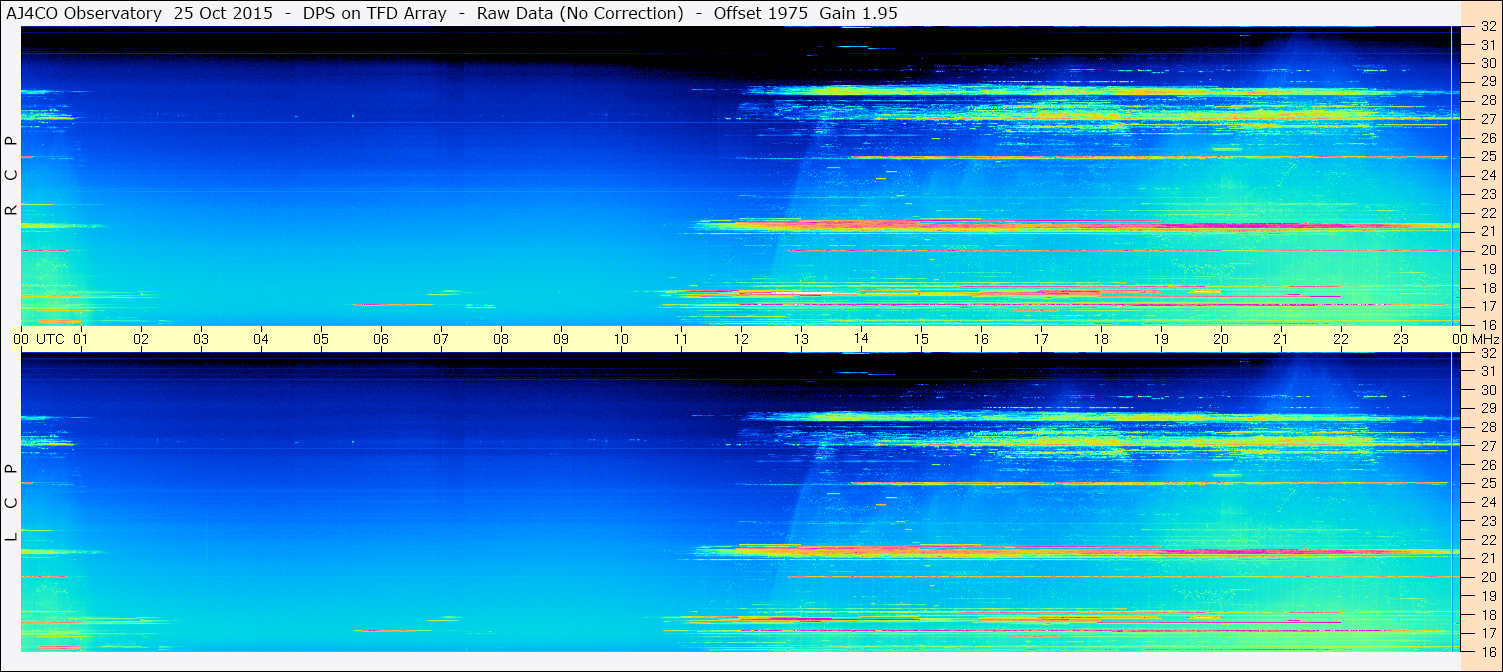Select hour 06 on the time axis
This screenshot has width=1503, height=672.
coord(381,339)
